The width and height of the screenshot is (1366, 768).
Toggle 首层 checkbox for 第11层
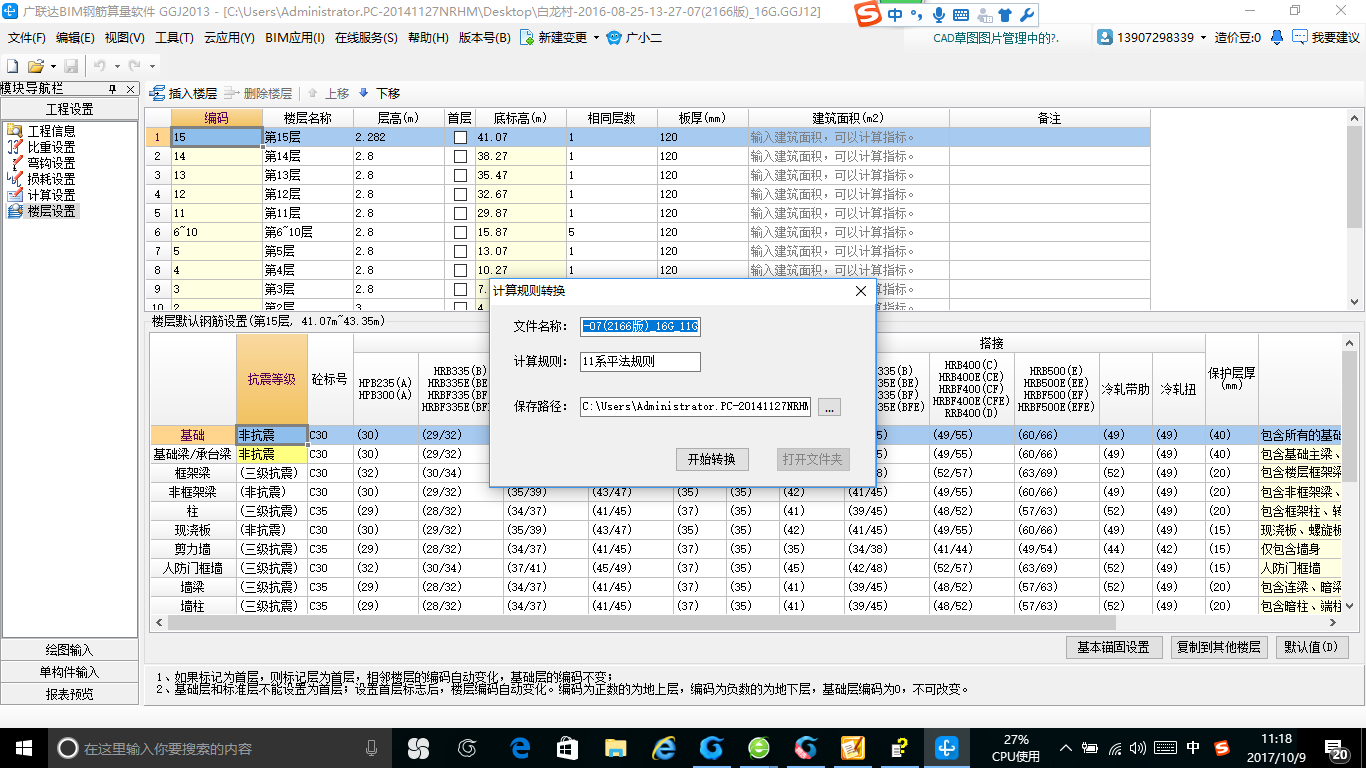click(460, 213)
